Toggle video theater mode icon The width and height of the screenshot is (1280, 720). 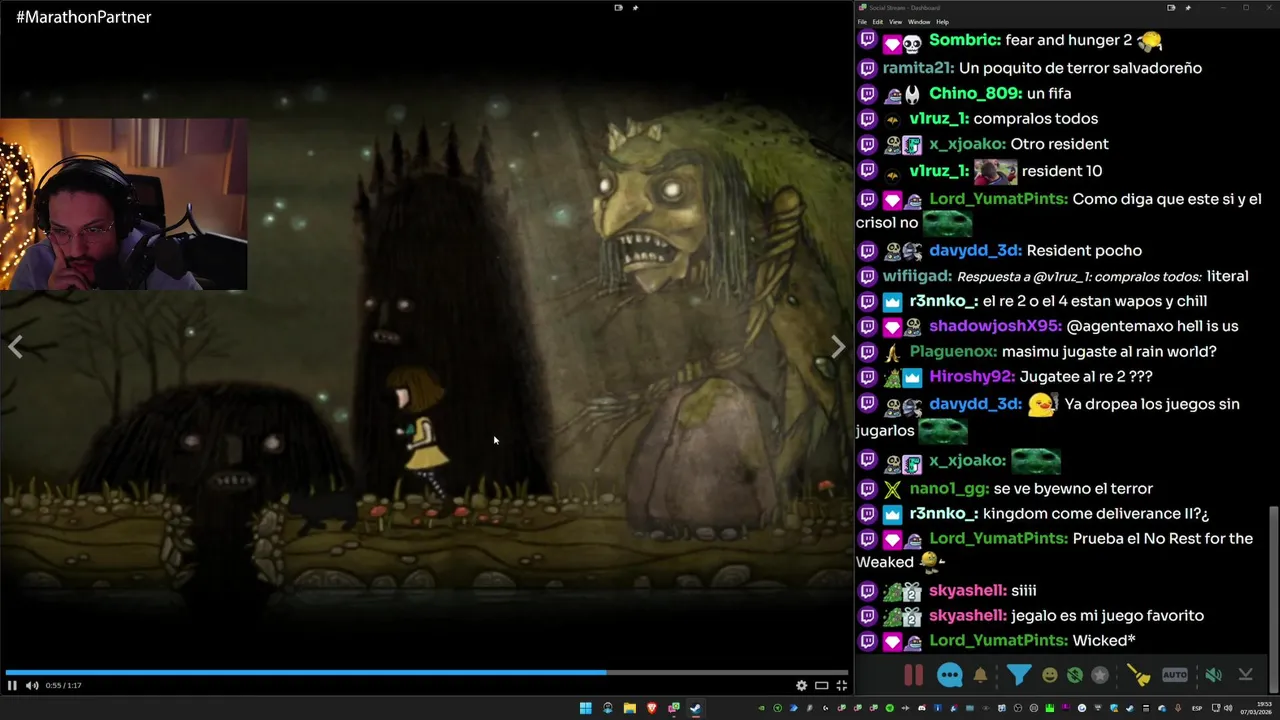click(821, 685)
